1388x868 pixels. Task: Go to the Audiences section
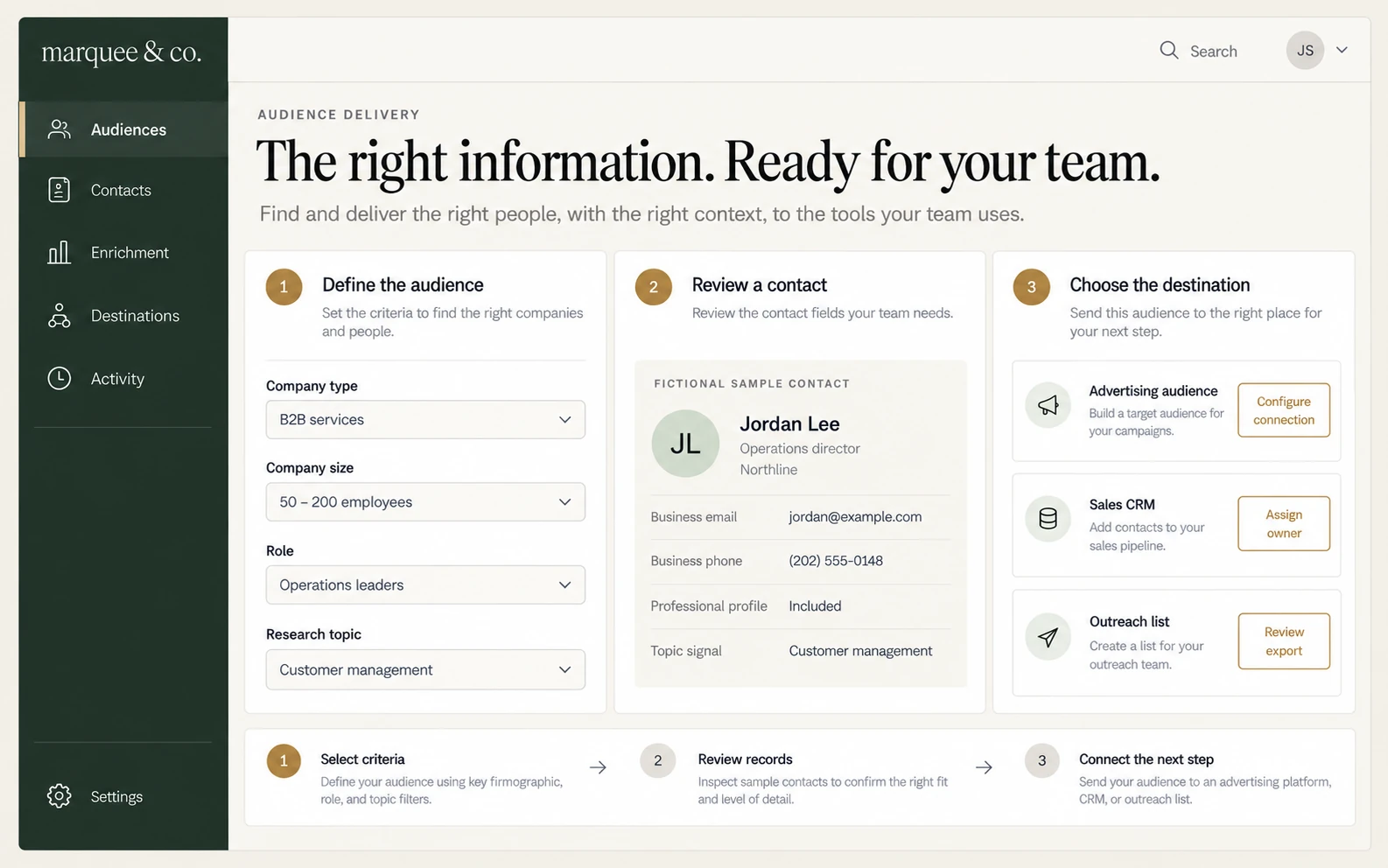pyautogui.click(x=124, y=129)
